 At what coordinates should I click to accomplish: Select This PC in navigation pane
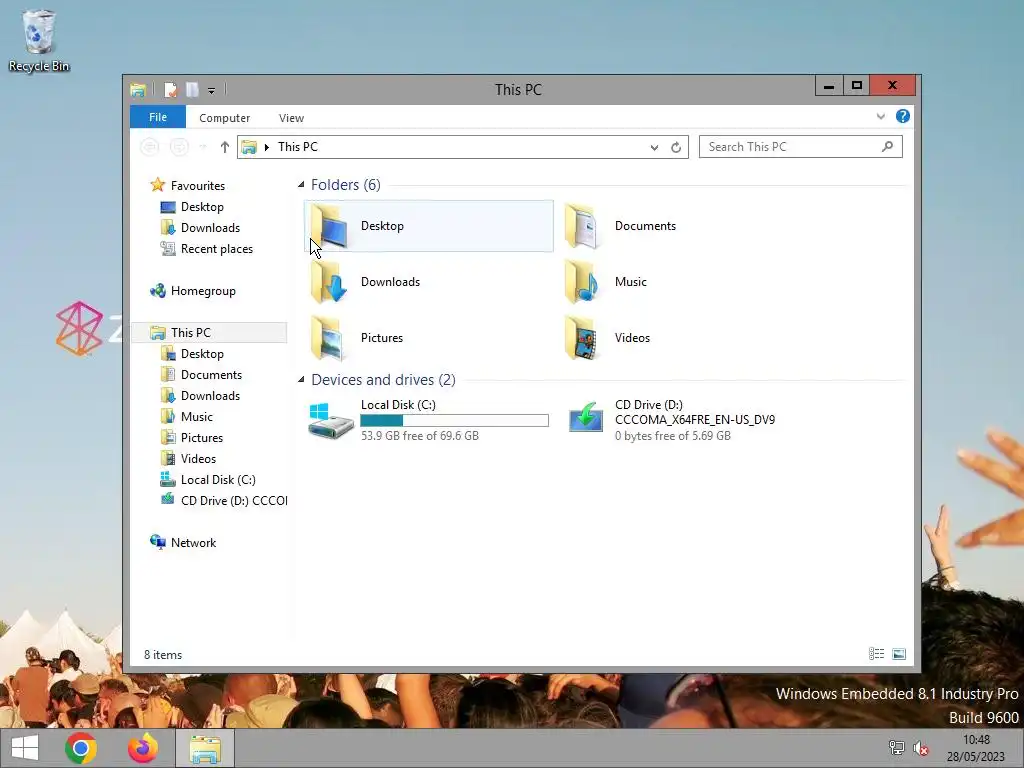click(209, 332)
